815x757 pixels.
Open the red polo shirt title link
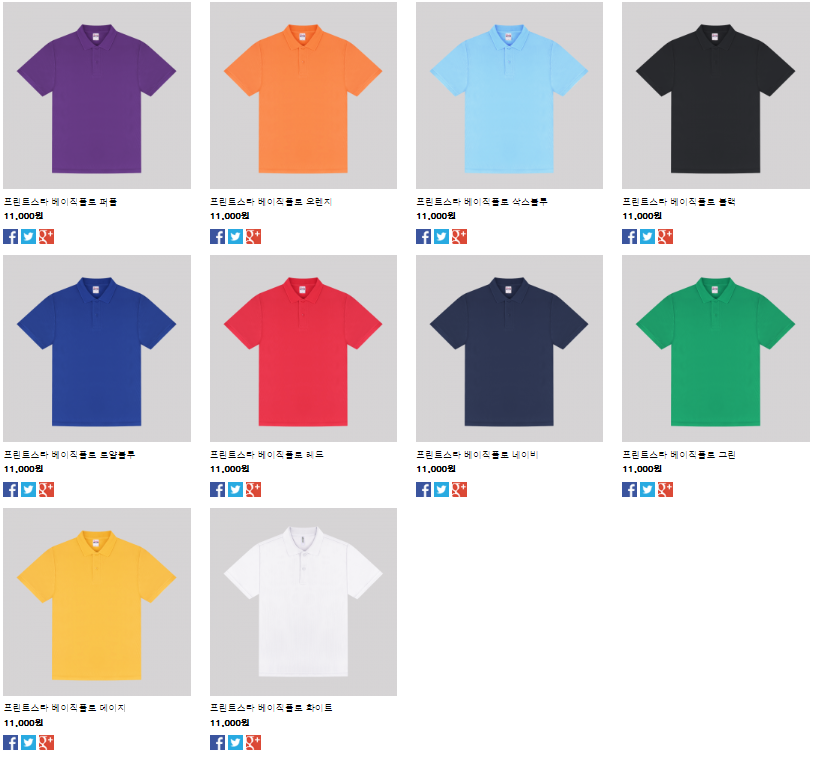(x=267, y=455)
